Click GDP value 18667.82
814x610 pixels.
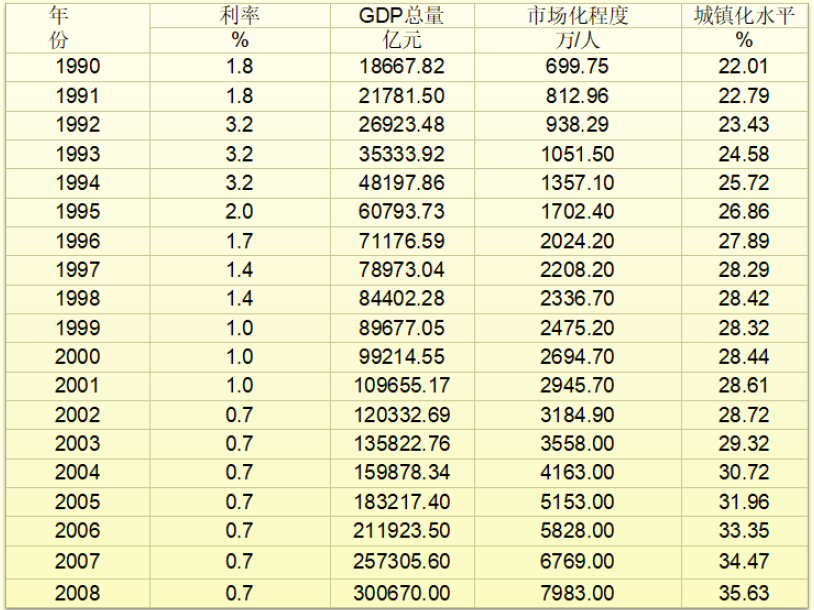402,66
